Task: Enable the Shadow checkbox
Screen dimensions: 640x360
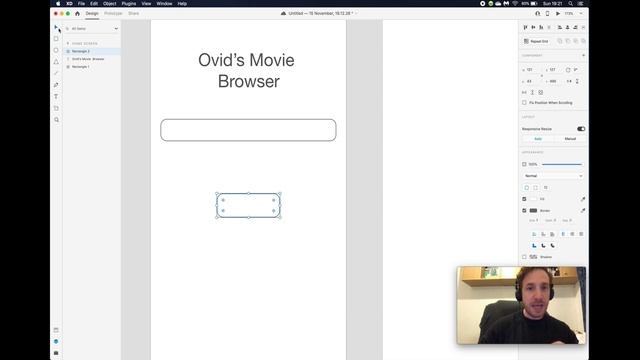Action: pos(524,257)
